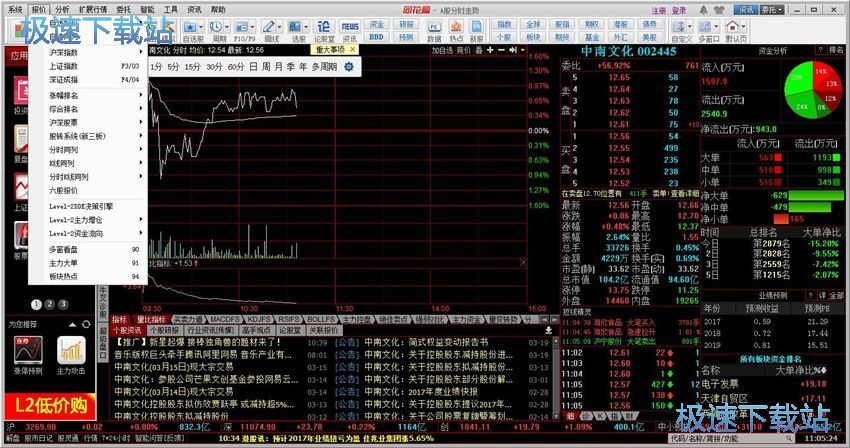The width and height of the screenshot is (850, 448).
Task: Close the 量比指标 sub-chart panel
Action: [x=523, y=263]
